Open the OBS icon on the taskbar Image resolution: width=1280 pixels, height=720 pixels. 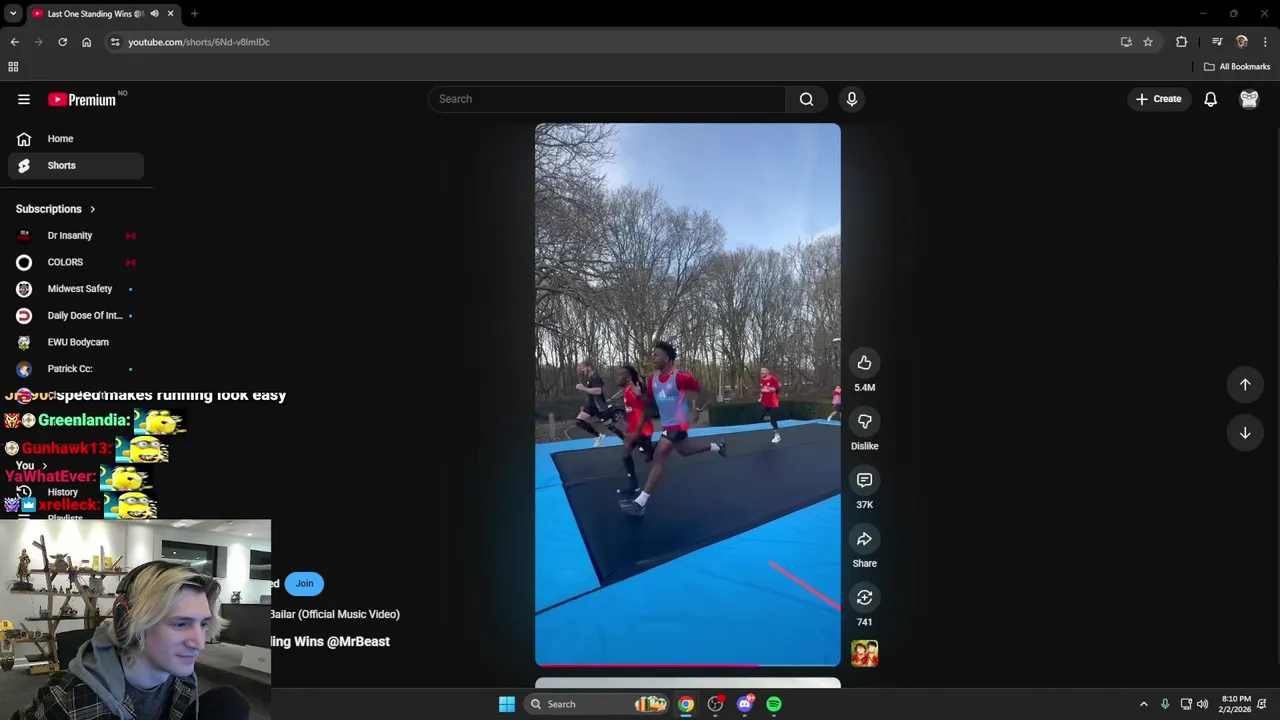click(x=715, y=704)
